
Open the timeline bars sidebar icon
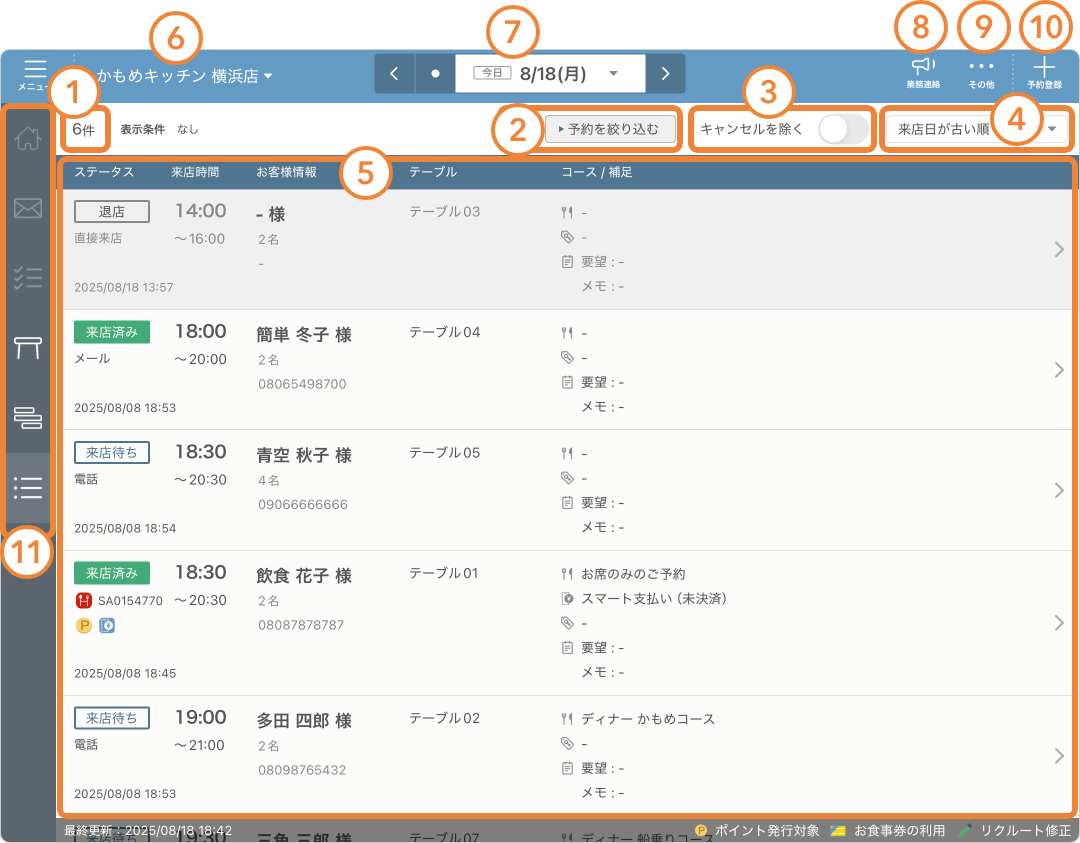coord(28,417)
